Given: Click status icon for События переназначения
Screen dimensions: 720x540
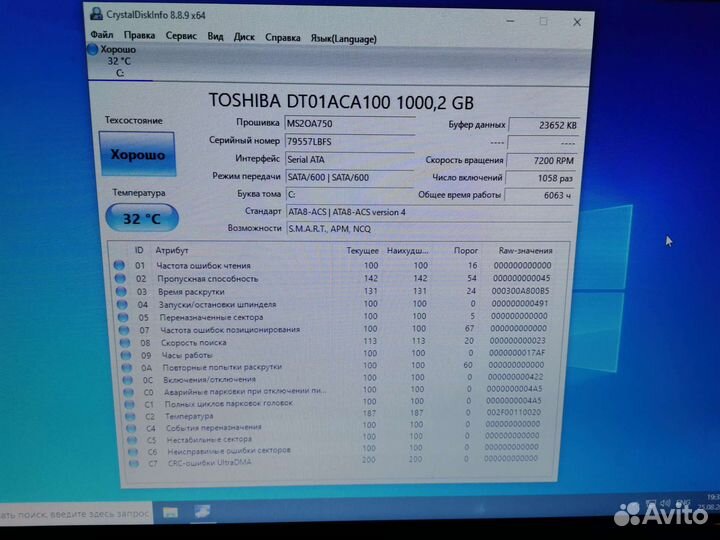Looking at the screenshot, I should coord(131,428).
